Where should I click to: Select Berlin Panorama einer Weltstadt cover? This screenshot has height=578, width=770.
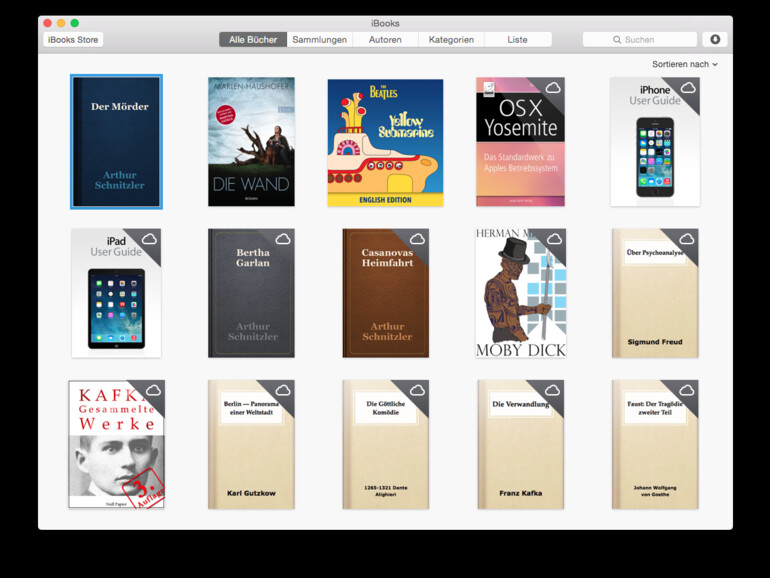(251, 444)
